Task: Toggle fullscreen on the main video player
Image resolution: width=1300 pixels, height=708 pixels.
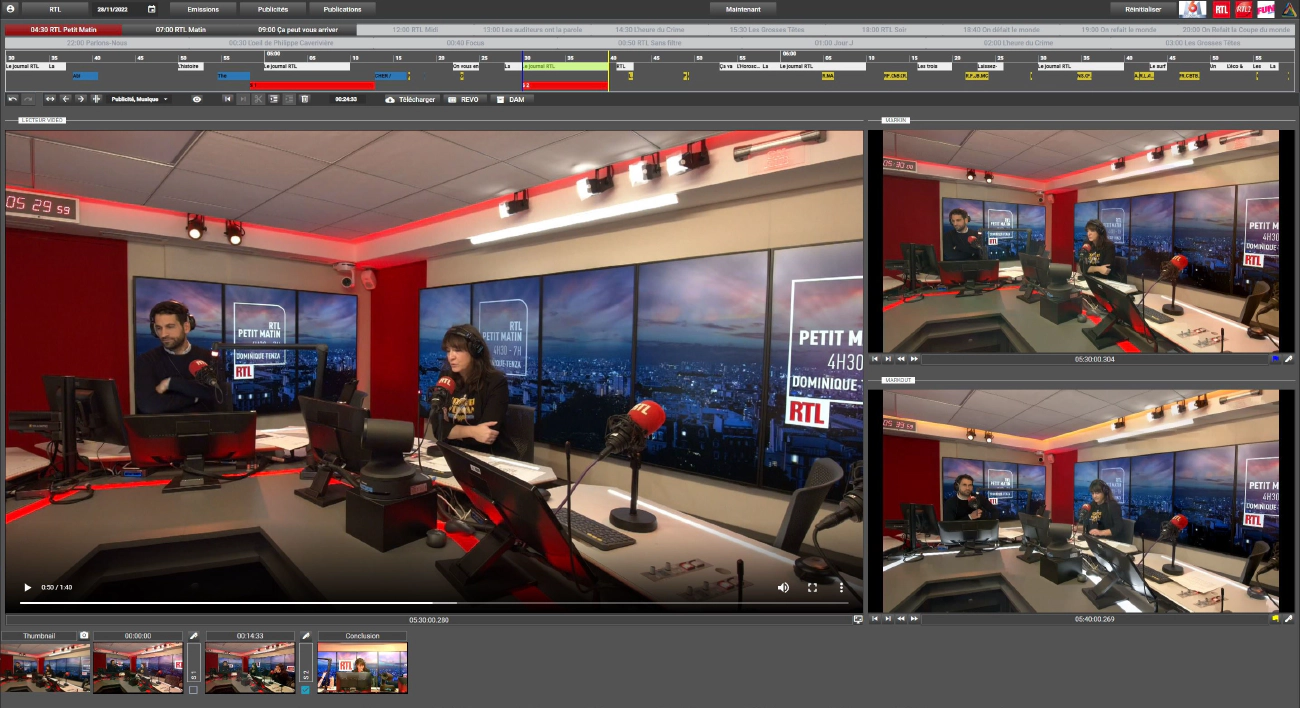Action: (812, 587)
